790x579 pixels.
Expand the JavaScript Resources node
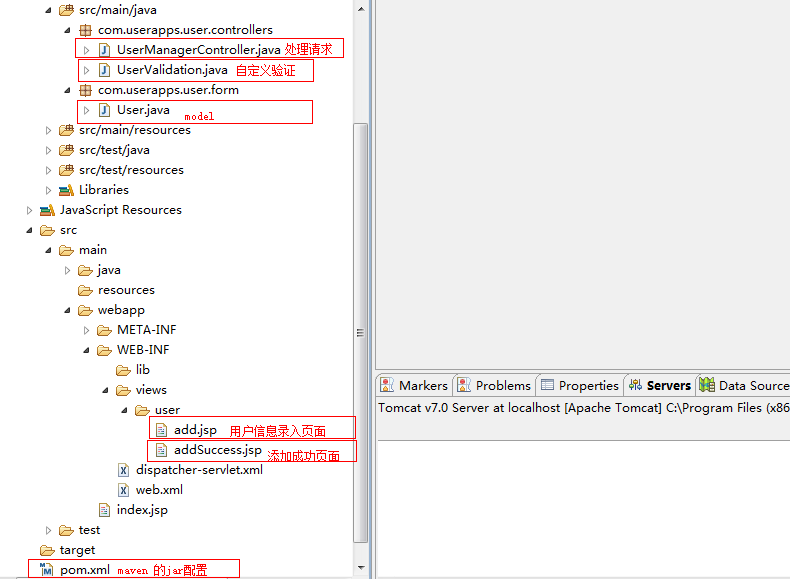(29, 210)
